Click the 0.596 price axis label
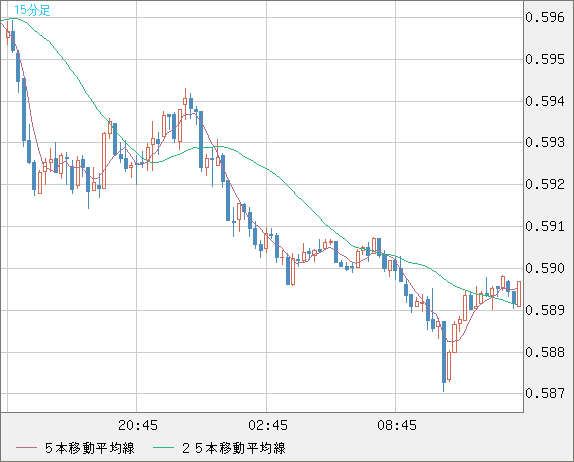 tap(545, 18)
